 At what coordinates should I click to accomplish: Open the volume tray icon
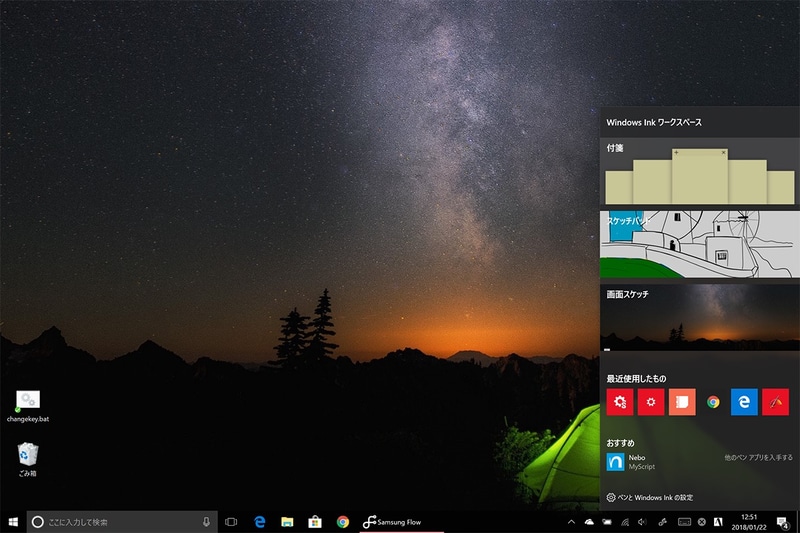[x=642, y=522]
